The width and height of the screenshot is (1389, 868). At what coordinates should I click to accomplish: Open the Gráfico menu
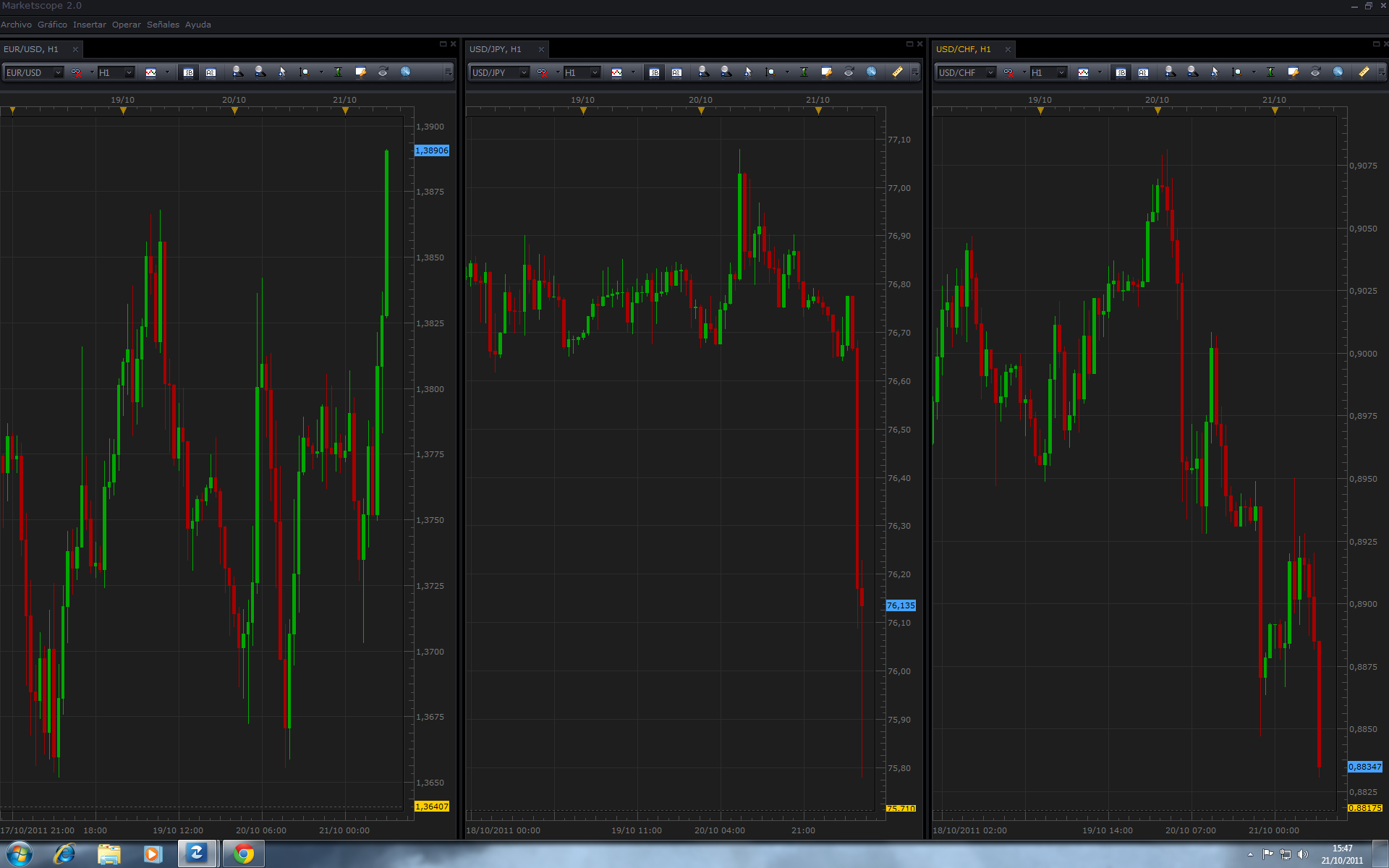tap(52, 25)
